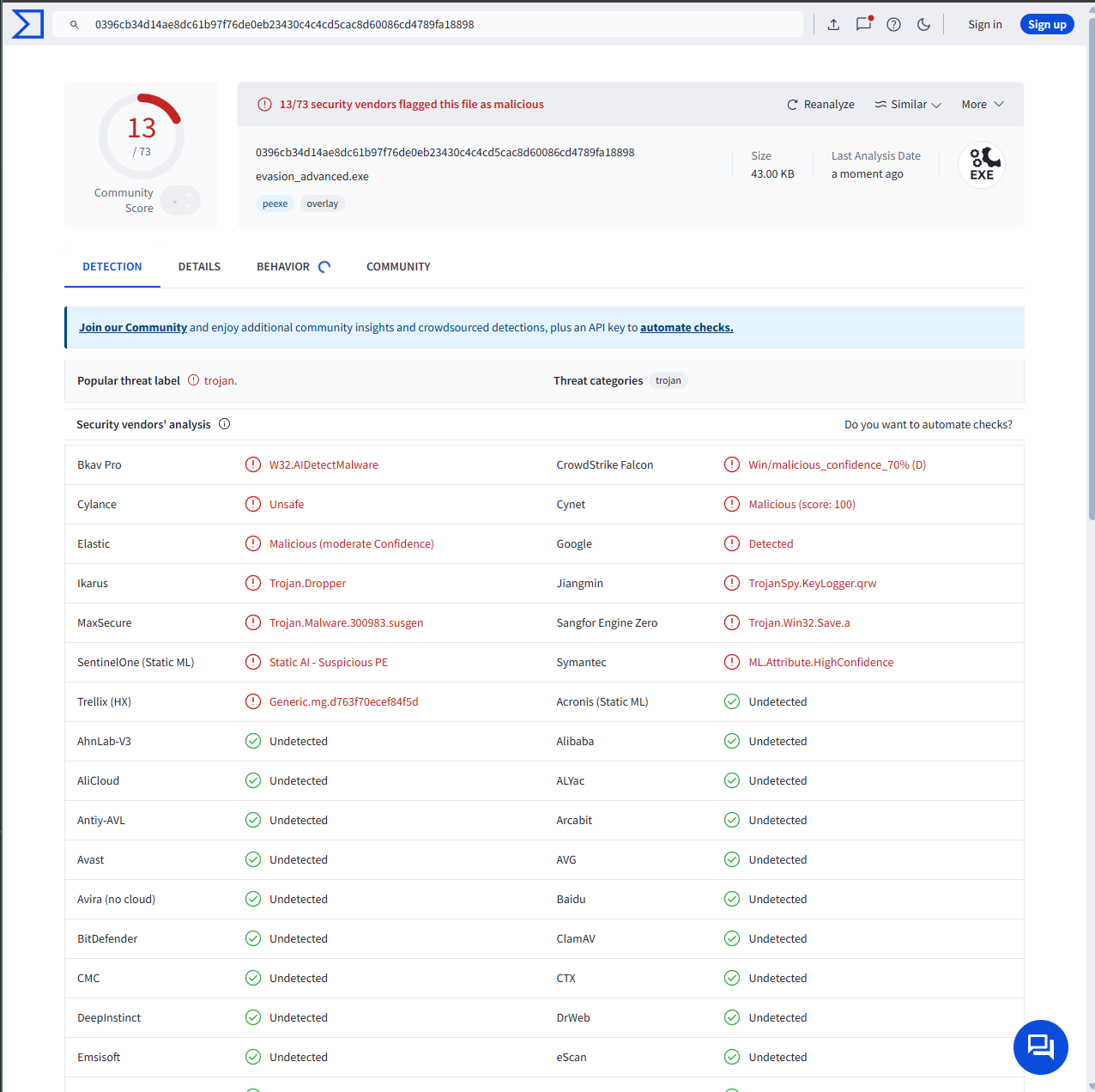Click the ClamAV vendor name
1095x1092 pixels.
(575, 938)
